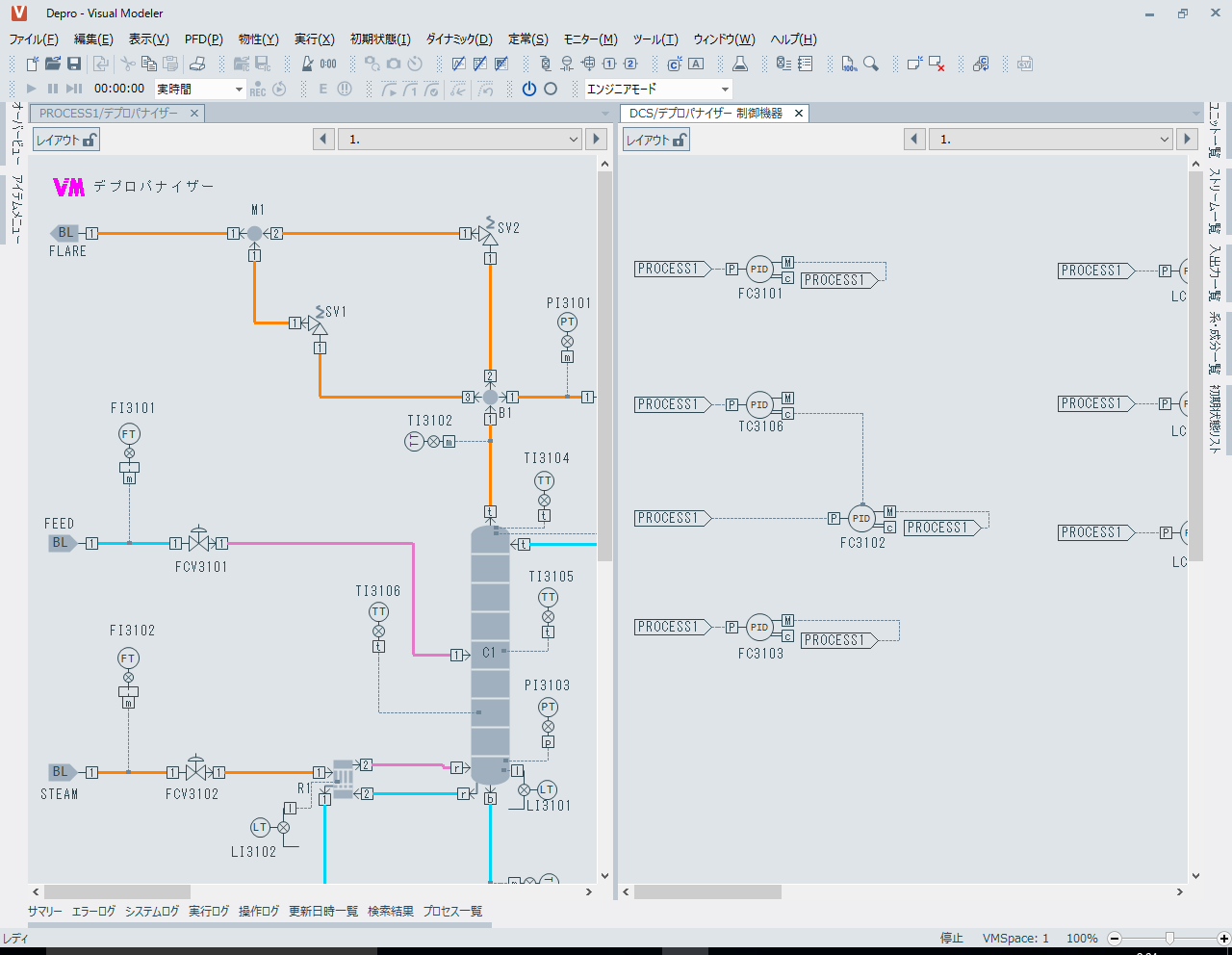Click the blue power icon
Image resolution: width=1232 pixels, height=955 pixels.
528,89
